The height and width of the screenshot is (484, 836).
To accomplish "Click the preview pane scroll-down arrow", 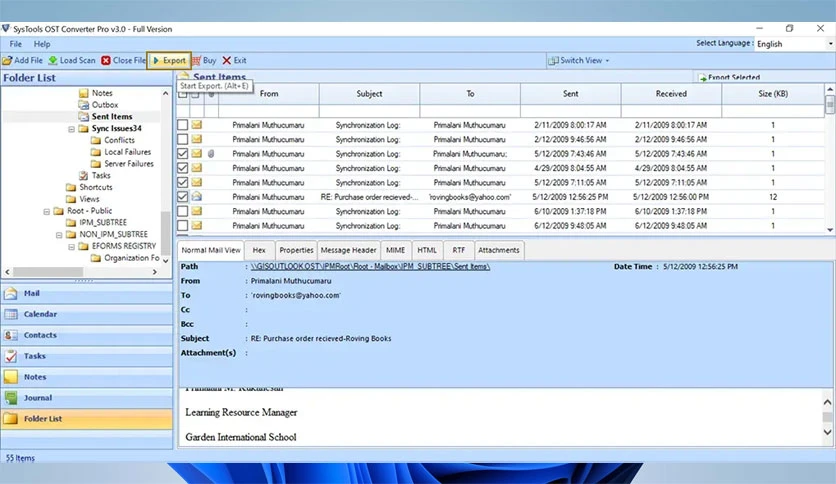I will pos(827,432).
